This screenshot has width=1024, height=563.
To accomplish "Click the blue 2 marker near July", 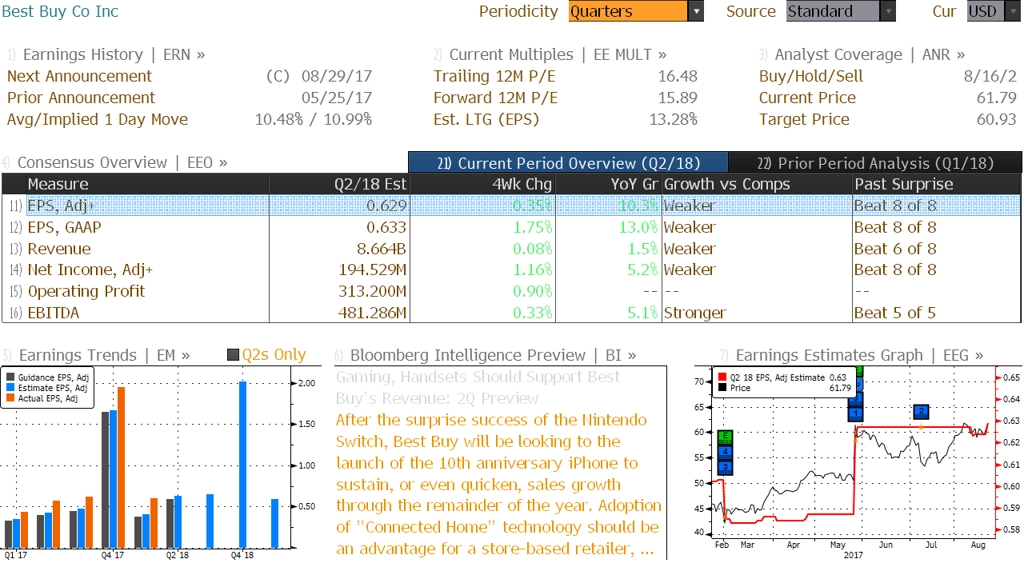I will (x=921, y=411).
